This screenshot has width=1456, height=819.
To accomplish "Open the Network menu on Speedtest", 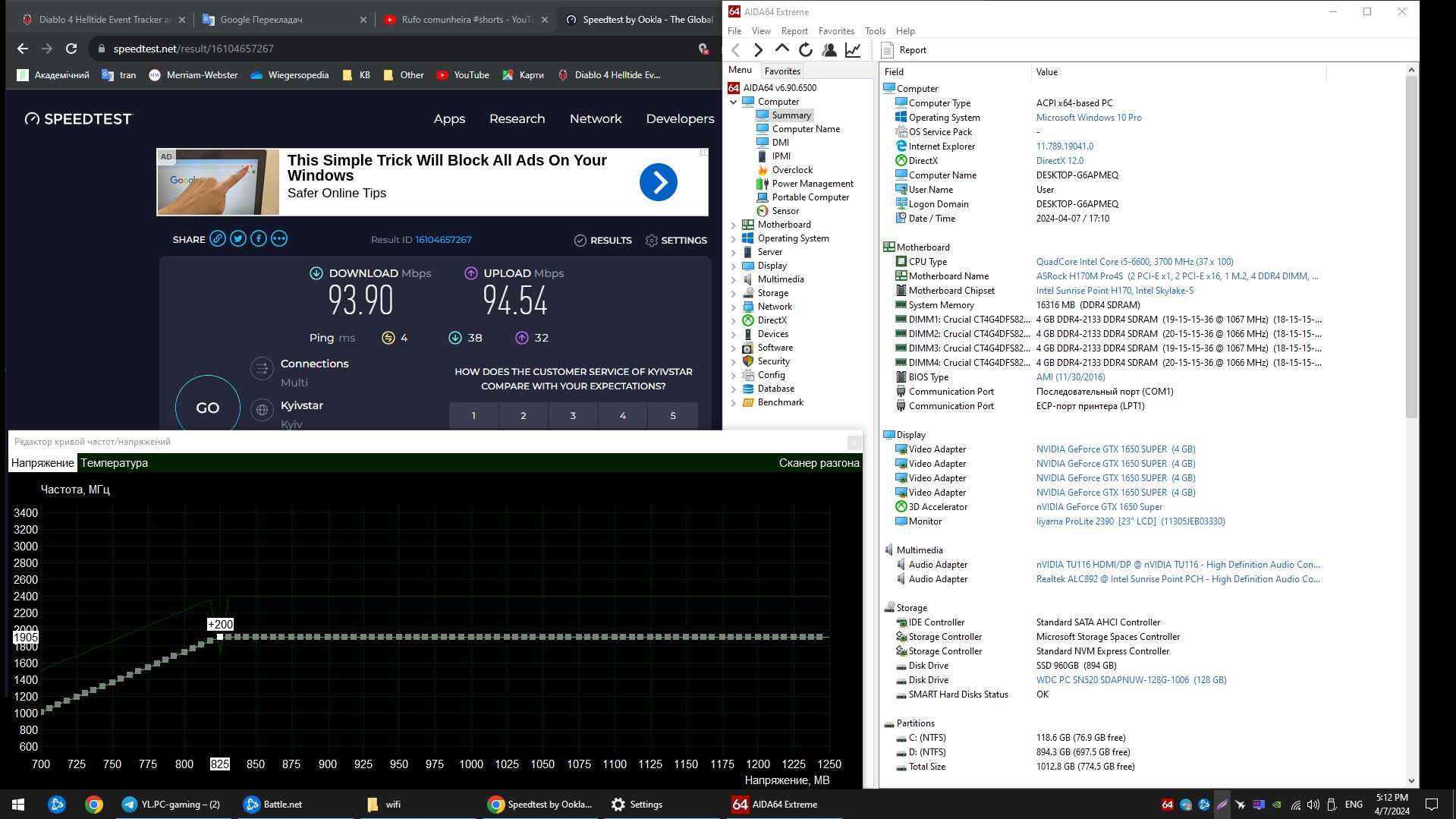I will 596,119.
